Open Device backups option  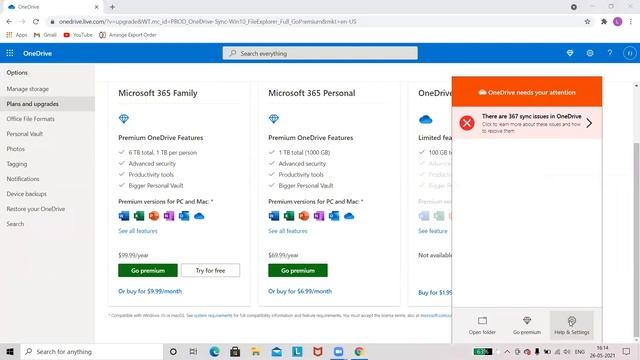click(x=27, y=194)
